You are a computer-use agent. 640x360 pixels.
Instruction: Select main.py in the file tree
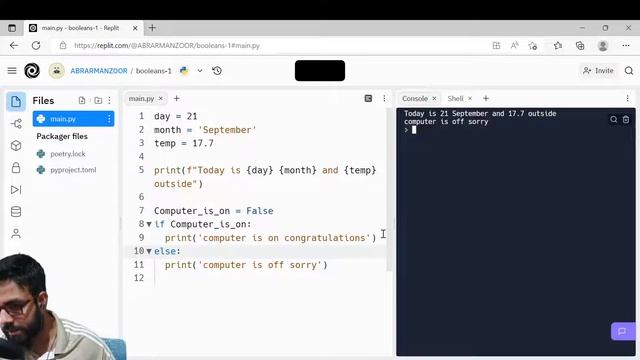(x=73, y=119)
